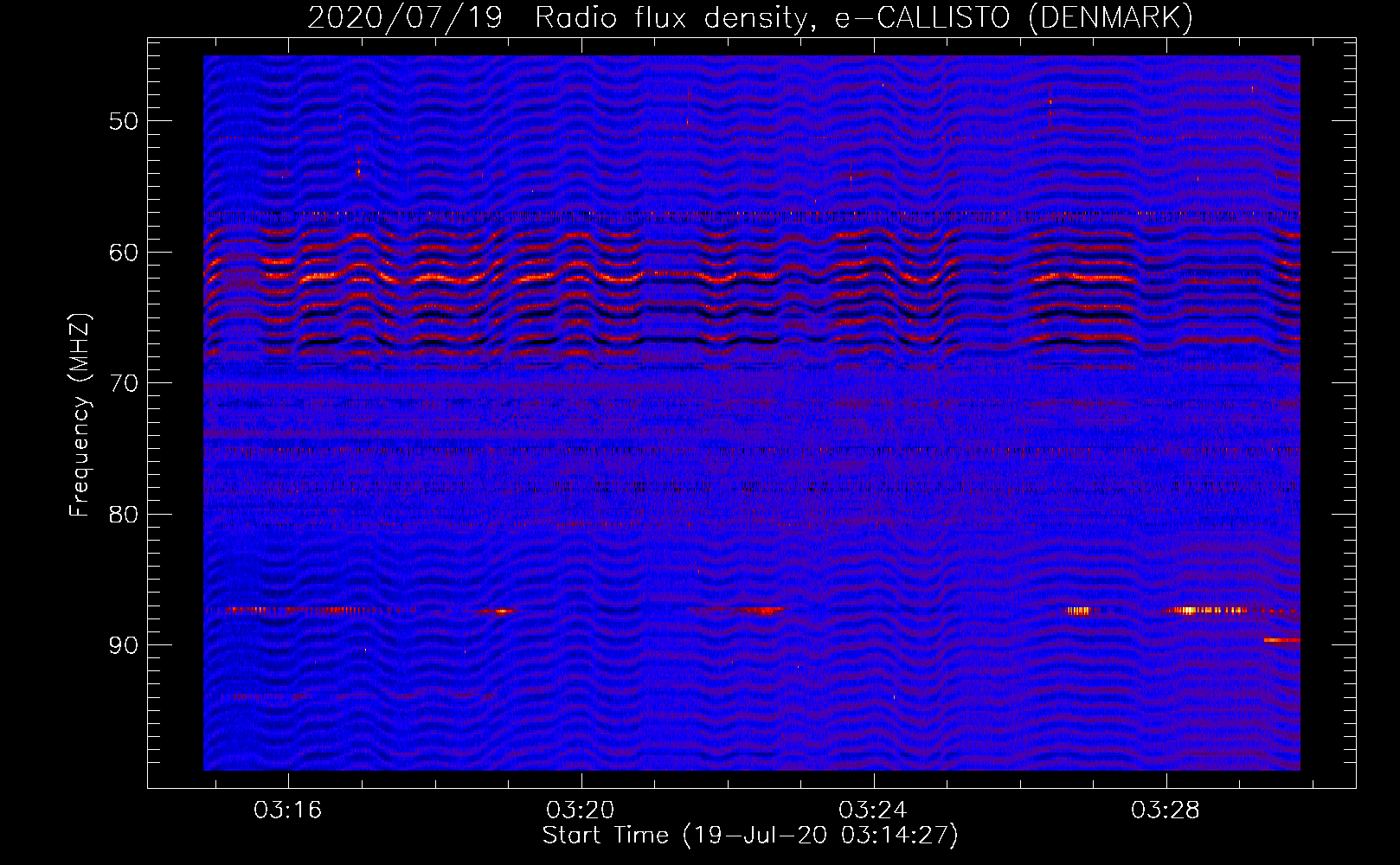Click the 80 MHz frequency tick label
The height and width of the screenshot is (865, 1400).
(x=124, y=515)
